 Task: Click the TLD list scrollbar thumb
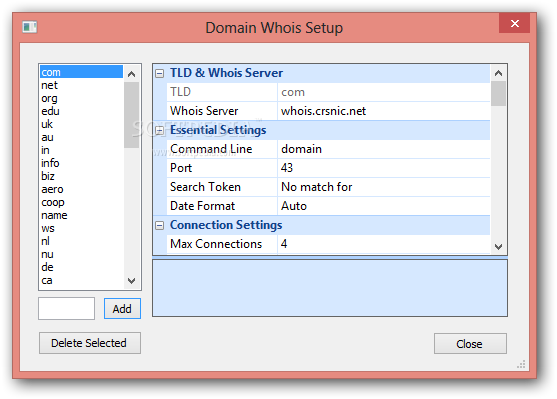(131, 115)
